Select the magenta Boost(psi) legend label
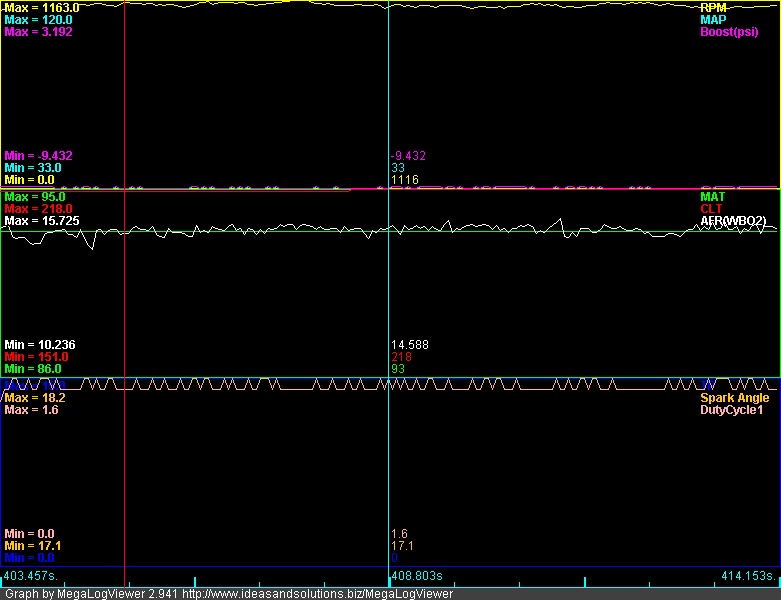 pos(729,32)
